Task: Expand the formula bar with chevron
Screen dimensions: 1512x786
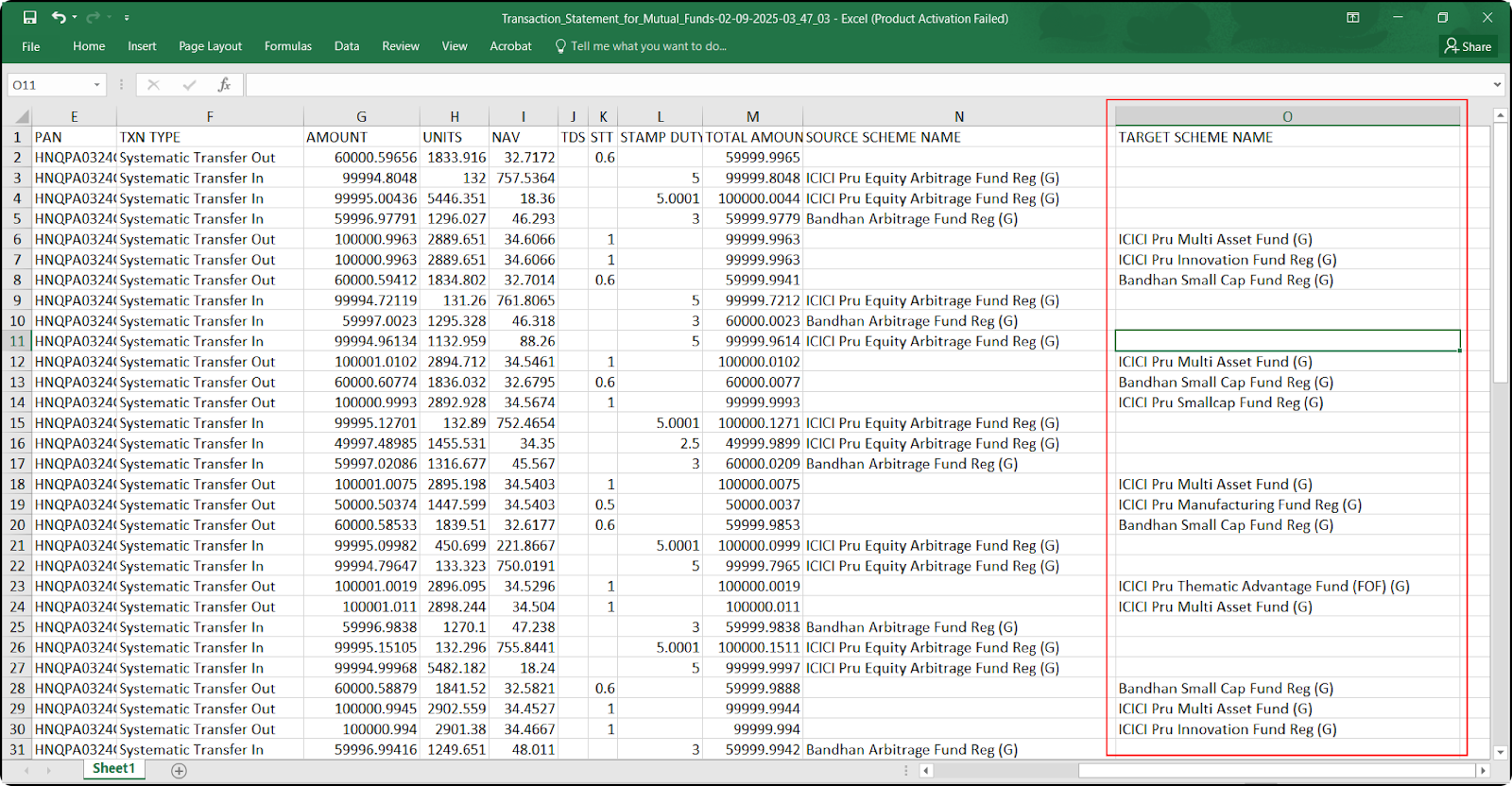Action: click(1498, 85)
